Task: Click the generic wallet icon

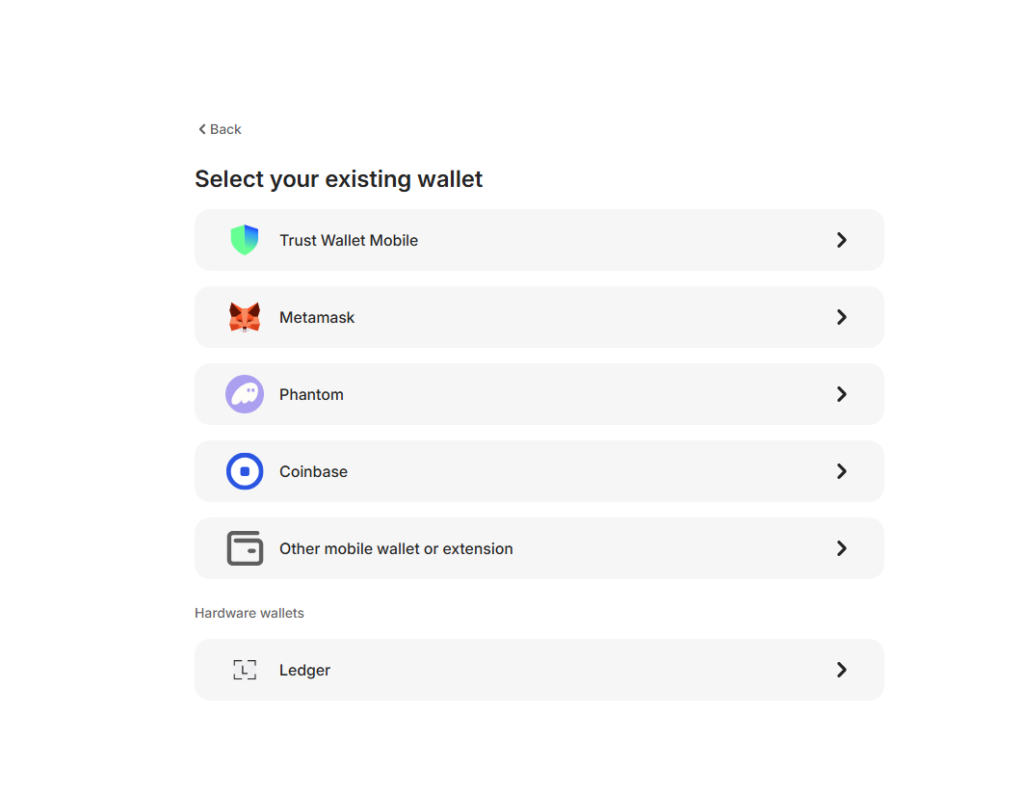Action: coord(245,548)
